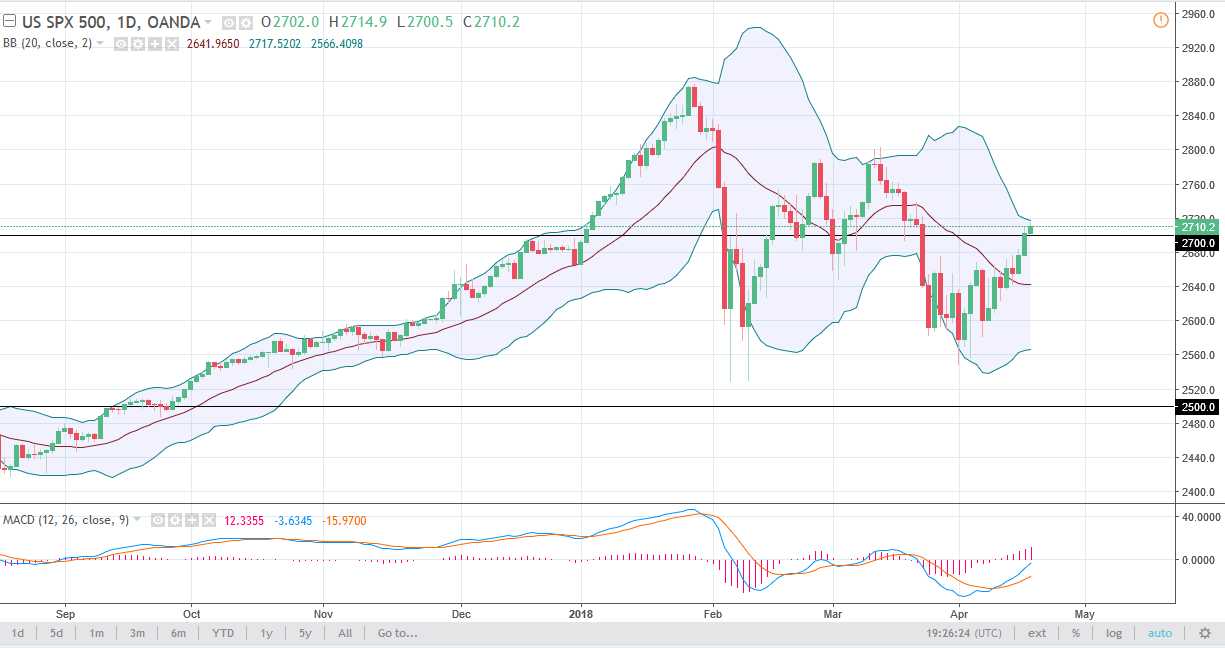
Task: Select the YTD range tab
Action: pyautogui.click(x=224, y=633)
